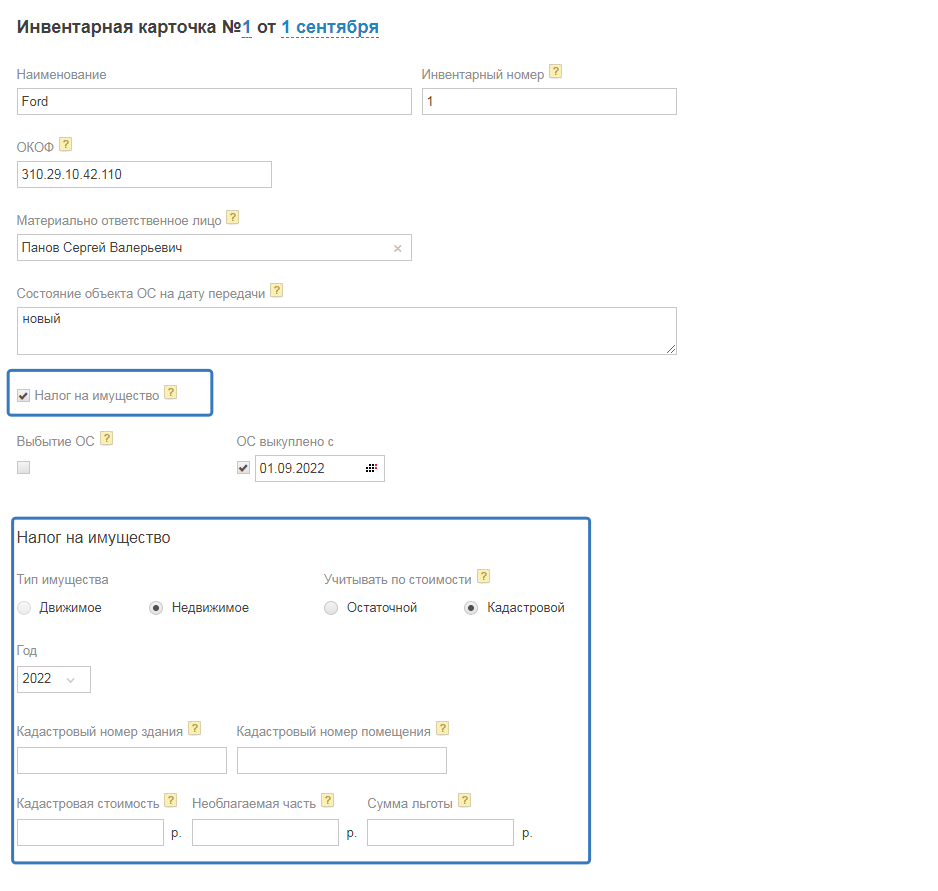Change the date link 1 сентября
The height and width of the screenshot is (891, 938).
click(x=329, y=27)
